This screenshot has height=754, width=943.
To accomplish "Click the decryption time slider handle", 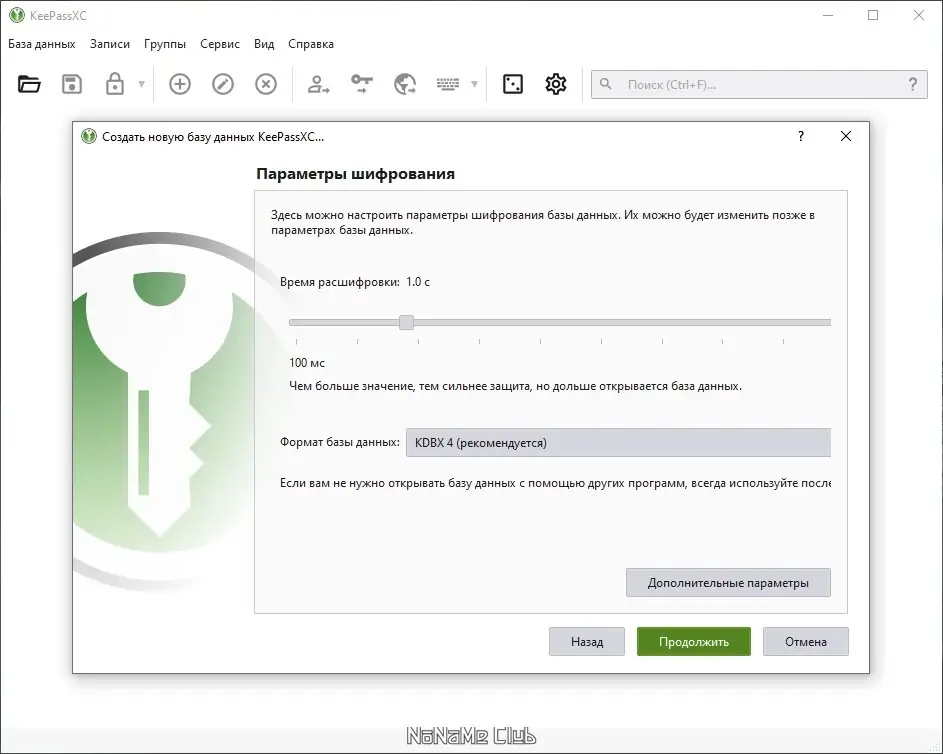I will (407, 322).
